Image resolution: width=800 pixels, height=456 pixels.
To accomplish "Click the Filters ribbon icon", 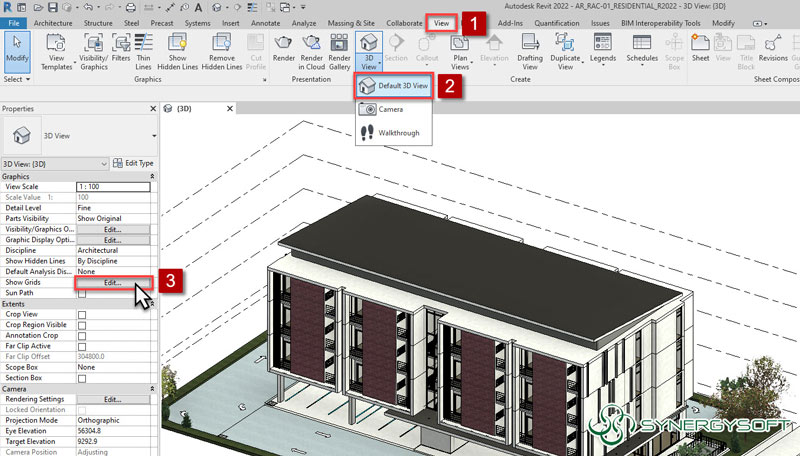I will tap(121, 48).
